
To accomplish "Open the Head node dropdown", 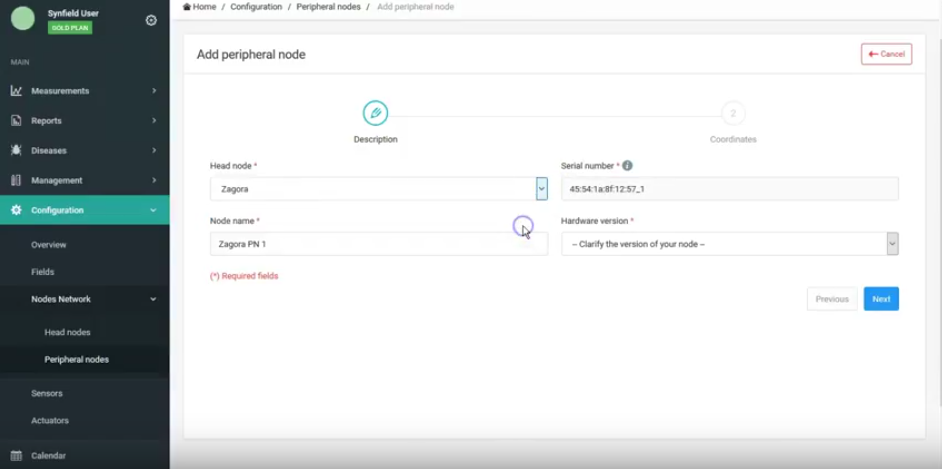I will point(541,188).
